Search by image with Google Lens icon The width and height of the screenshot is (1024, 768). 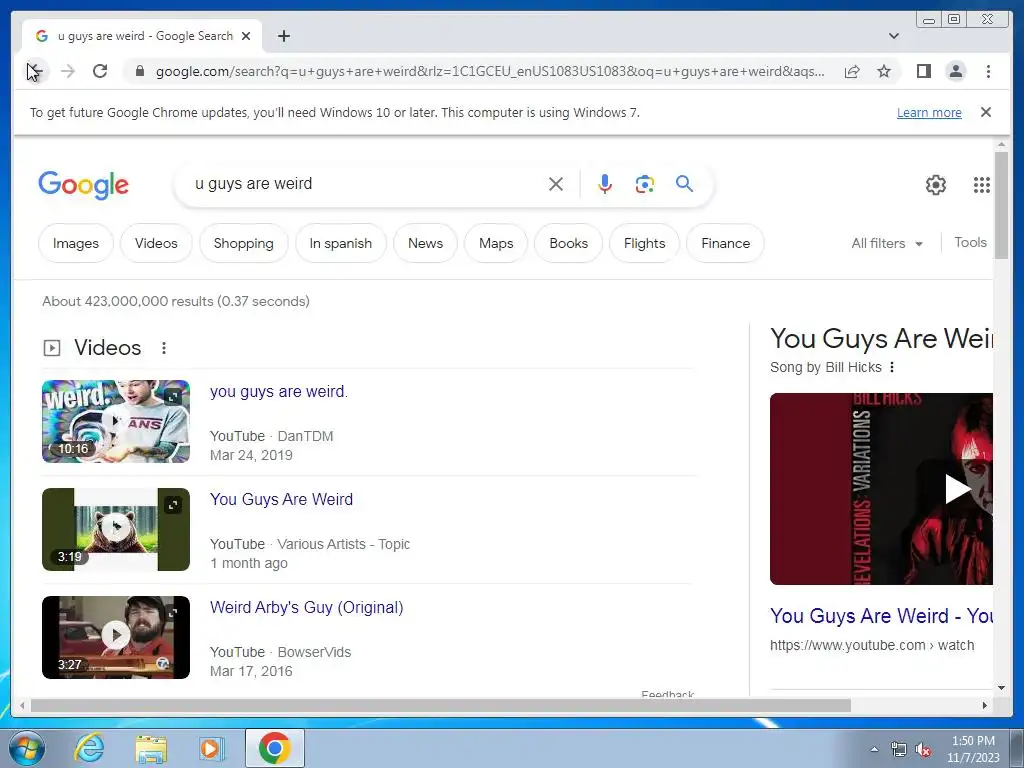click(x=645, y=184)
